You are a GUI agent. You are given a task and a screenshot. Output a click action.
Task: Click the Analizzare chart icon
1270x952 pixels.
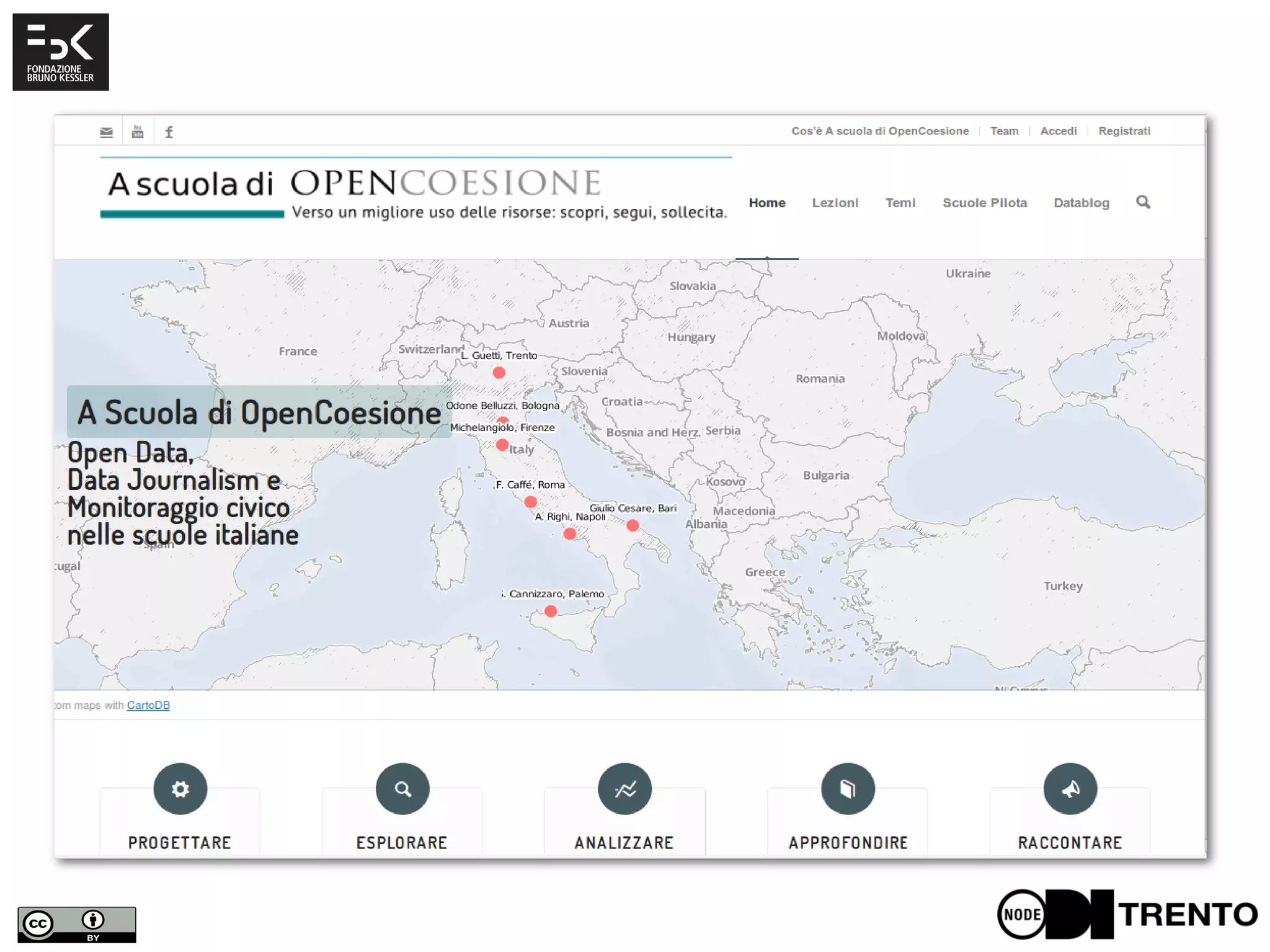pos(624,789)
